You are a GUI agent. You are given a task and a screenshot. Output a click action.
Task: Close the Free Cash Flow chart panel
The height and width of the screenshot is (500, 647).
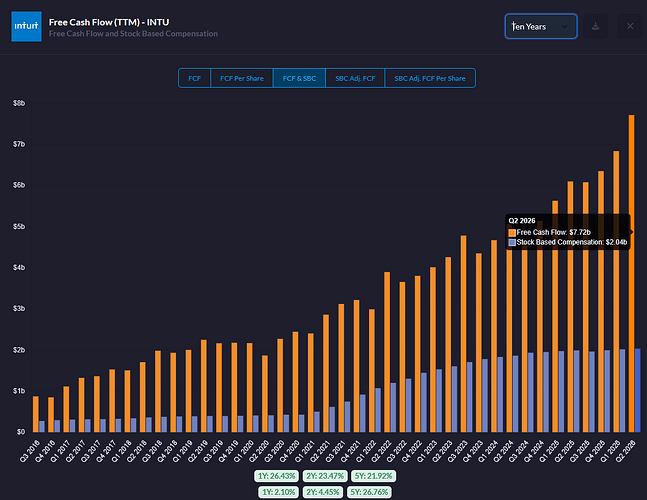[630, 26]
